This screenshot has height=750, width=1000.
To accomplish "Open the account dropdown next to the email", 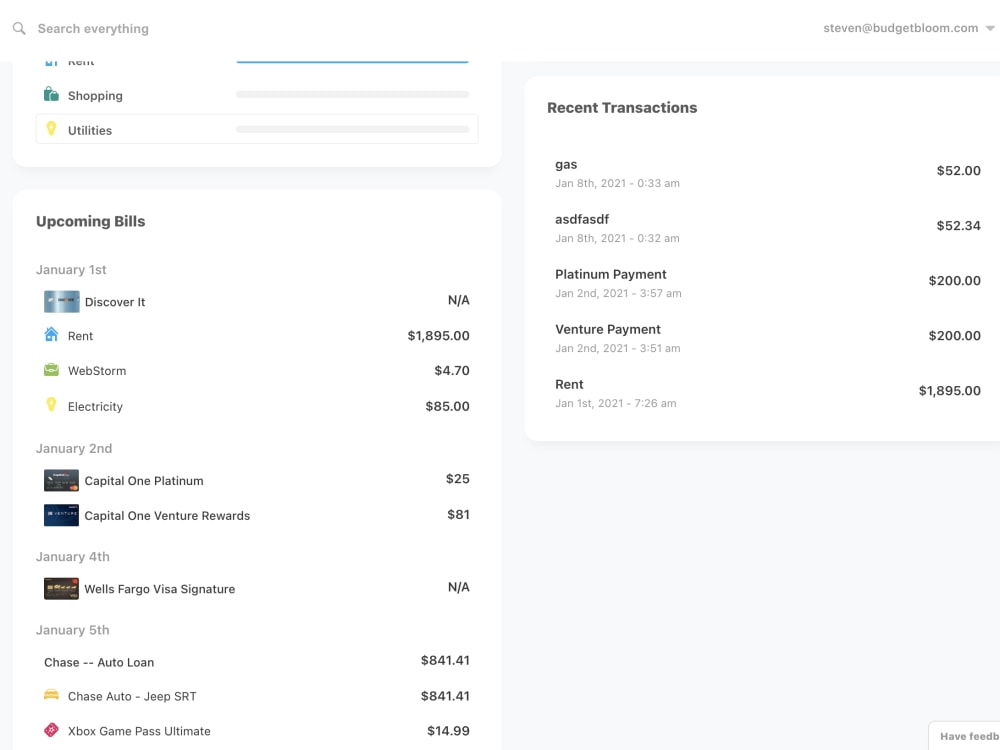I will tap(990, 28).
